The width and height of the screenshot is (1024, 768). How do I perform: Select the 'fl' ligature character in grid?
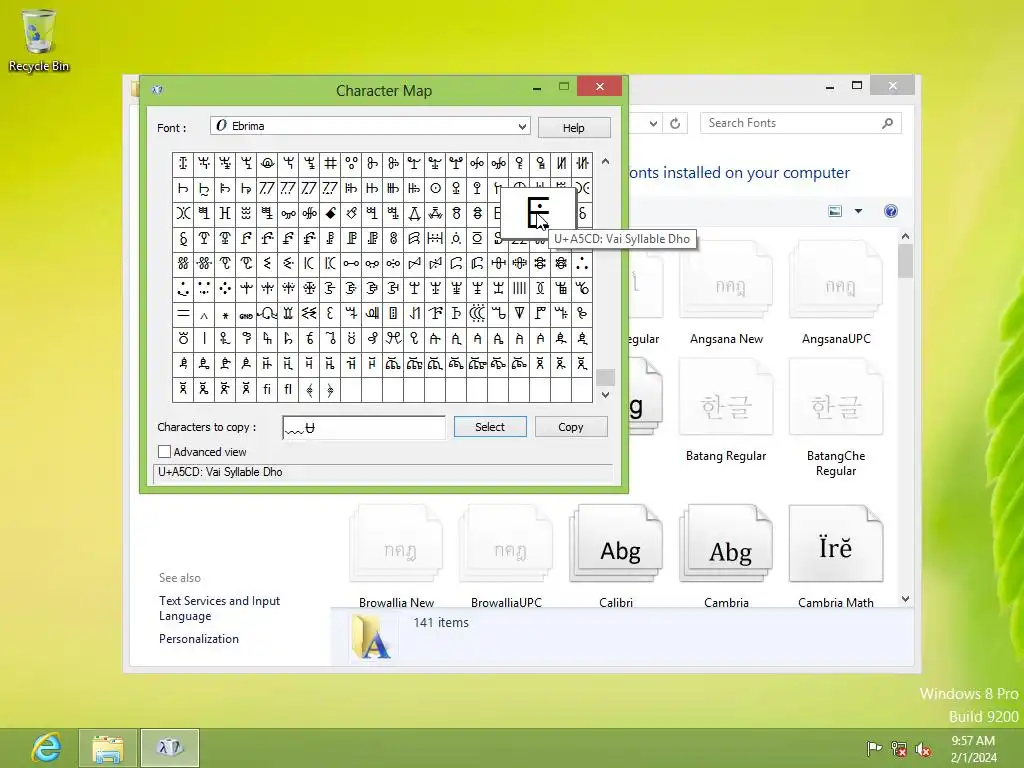(x=287, y=389)
